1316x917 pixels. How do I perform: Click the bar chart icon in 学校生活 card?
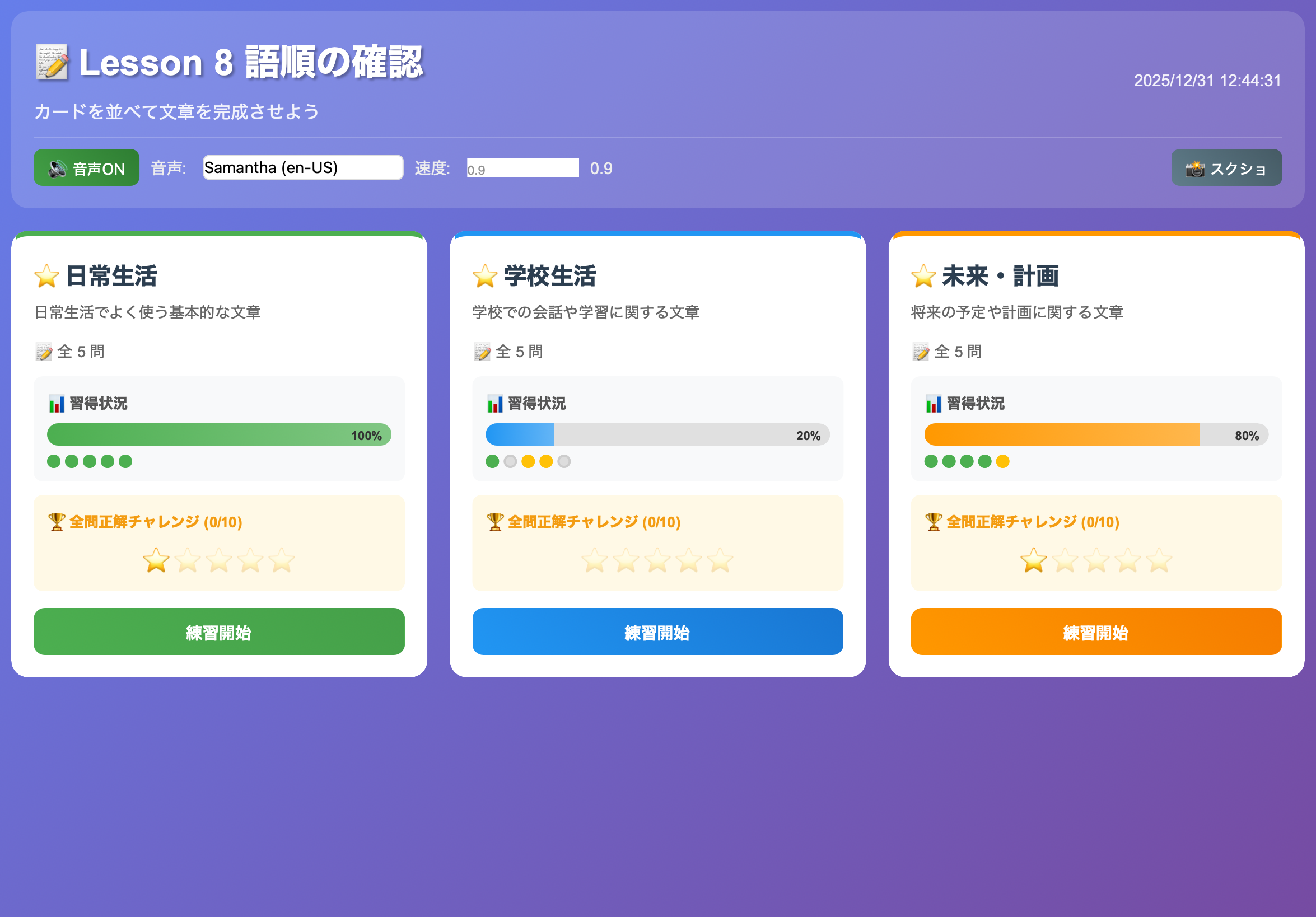pos(494,404)
